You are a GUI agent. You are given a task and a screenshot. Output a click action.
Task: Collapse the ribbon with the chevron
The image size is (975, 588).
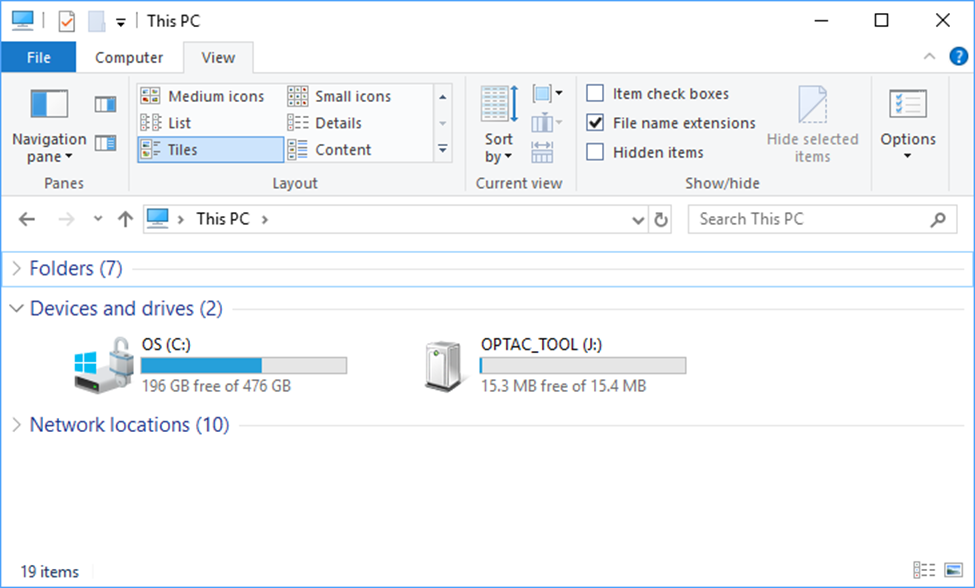[x=928, y=57]
